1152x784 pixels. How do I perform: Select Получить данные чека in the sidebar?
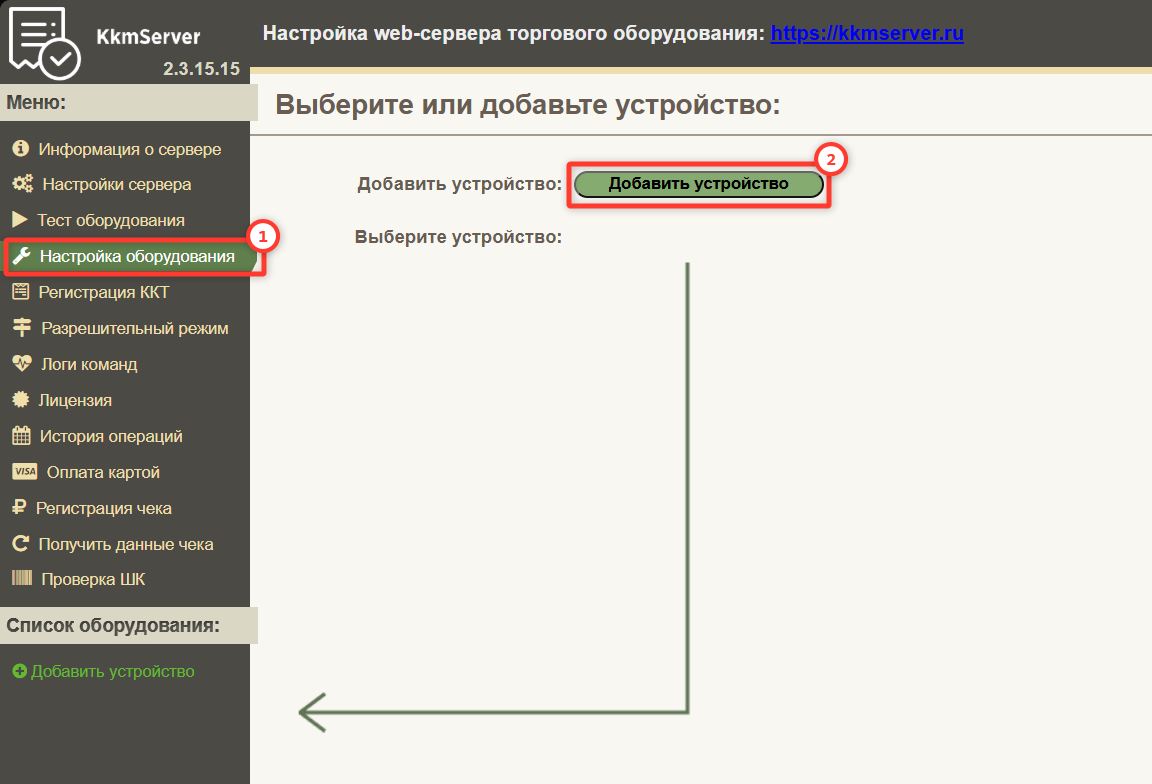coord(126,544)
